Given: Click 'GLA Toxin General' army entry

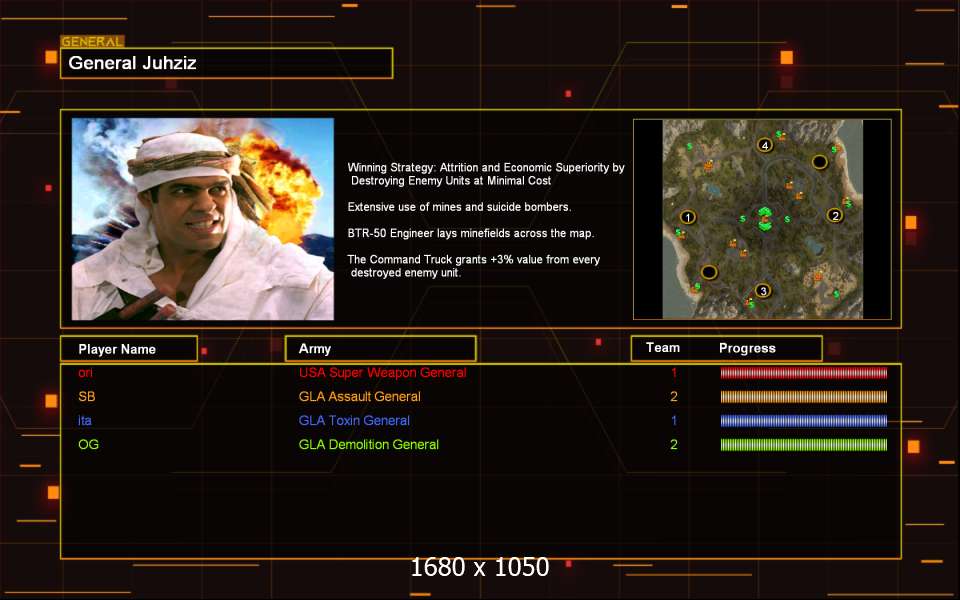Looking at the screenshot, I should coord(354,421).
